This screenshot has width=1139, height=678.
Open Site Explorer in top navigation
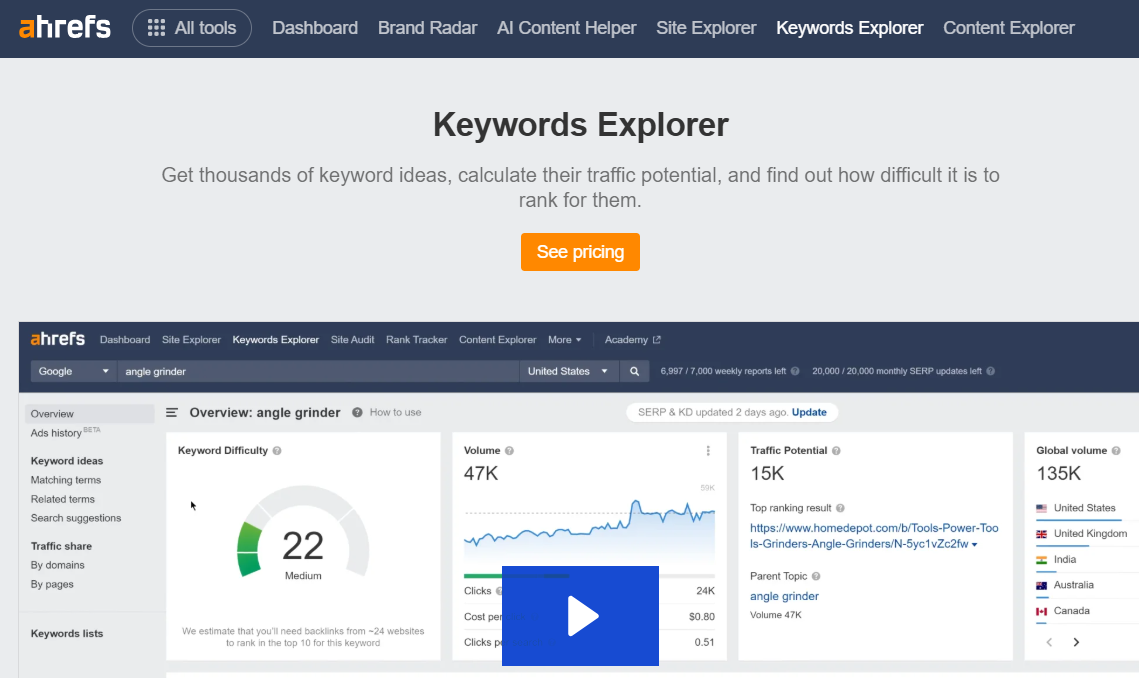pos(706,28)
